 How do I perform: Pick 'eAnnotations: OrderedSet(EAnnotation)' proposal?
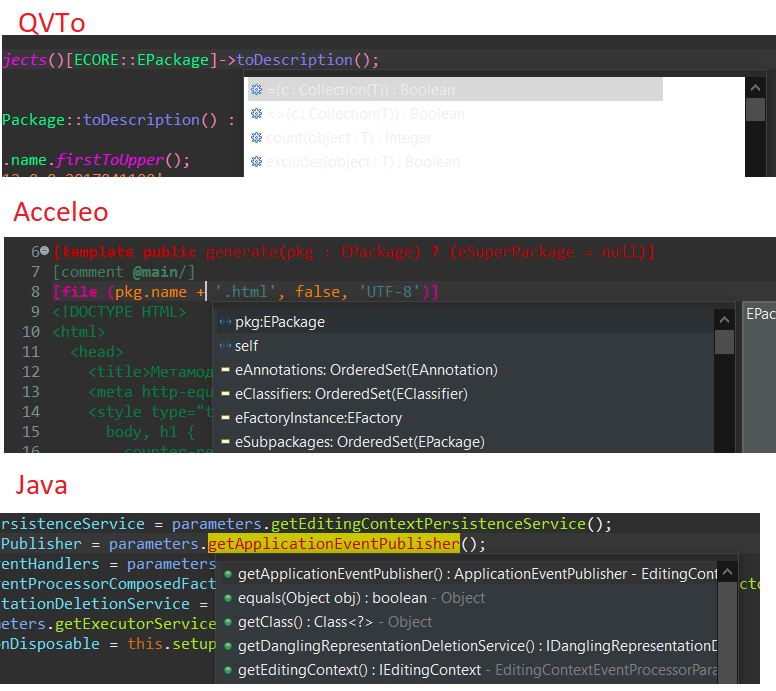coord(465,370)
